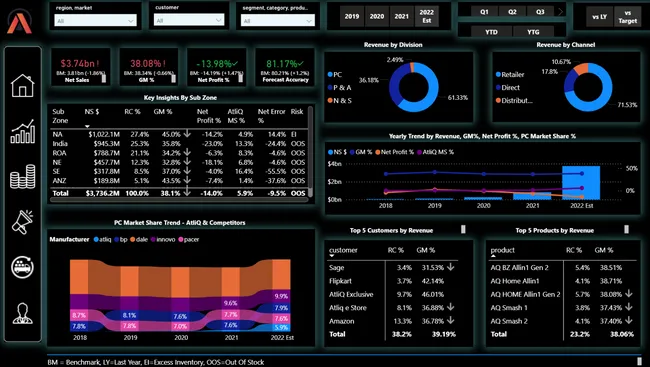Select the AtliQ Exclusive customer row

tap(392, 294)
